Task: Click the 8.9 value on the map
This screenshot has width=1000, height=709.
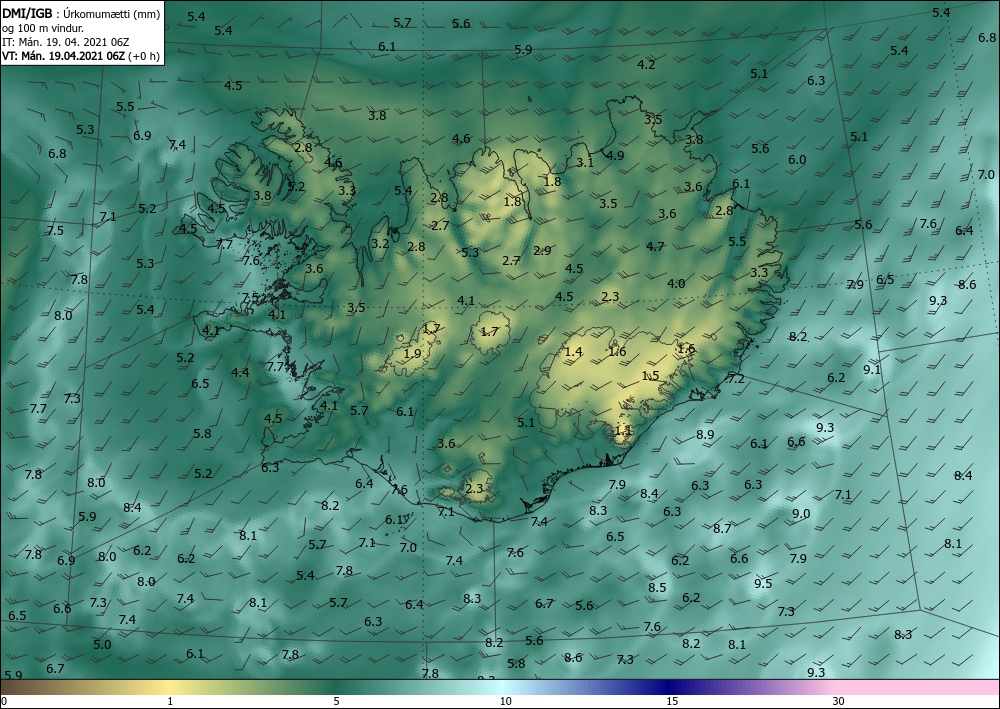Action: pos(705,435)
